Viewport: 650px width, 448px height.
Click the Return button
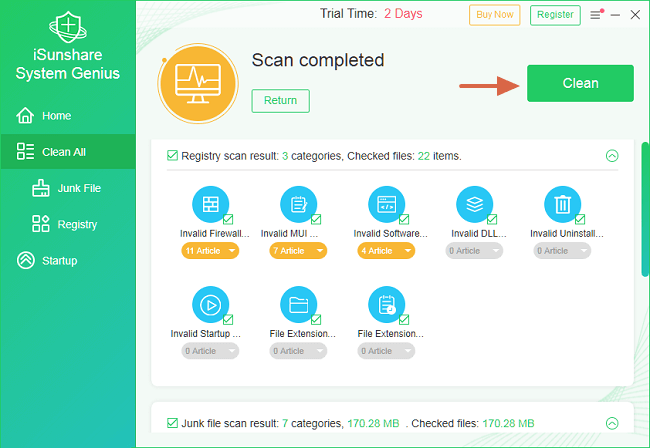point(281,101)
